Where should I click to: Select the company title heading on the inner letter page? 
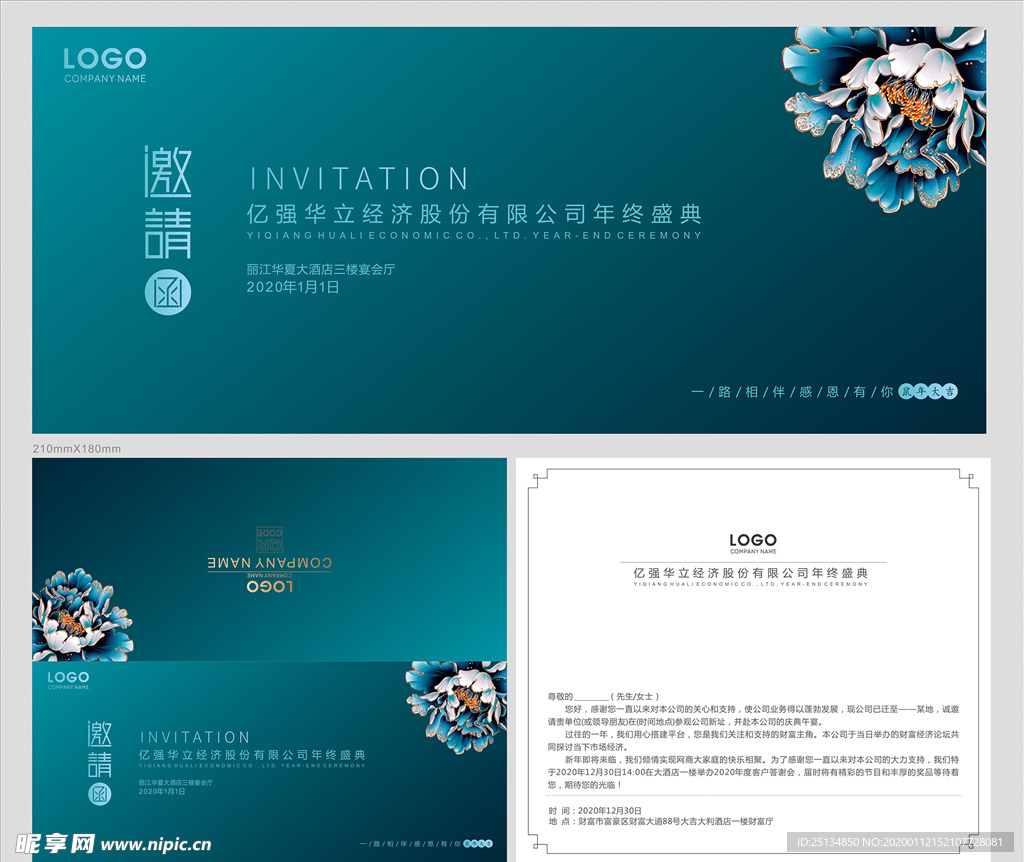pos(751,573)
